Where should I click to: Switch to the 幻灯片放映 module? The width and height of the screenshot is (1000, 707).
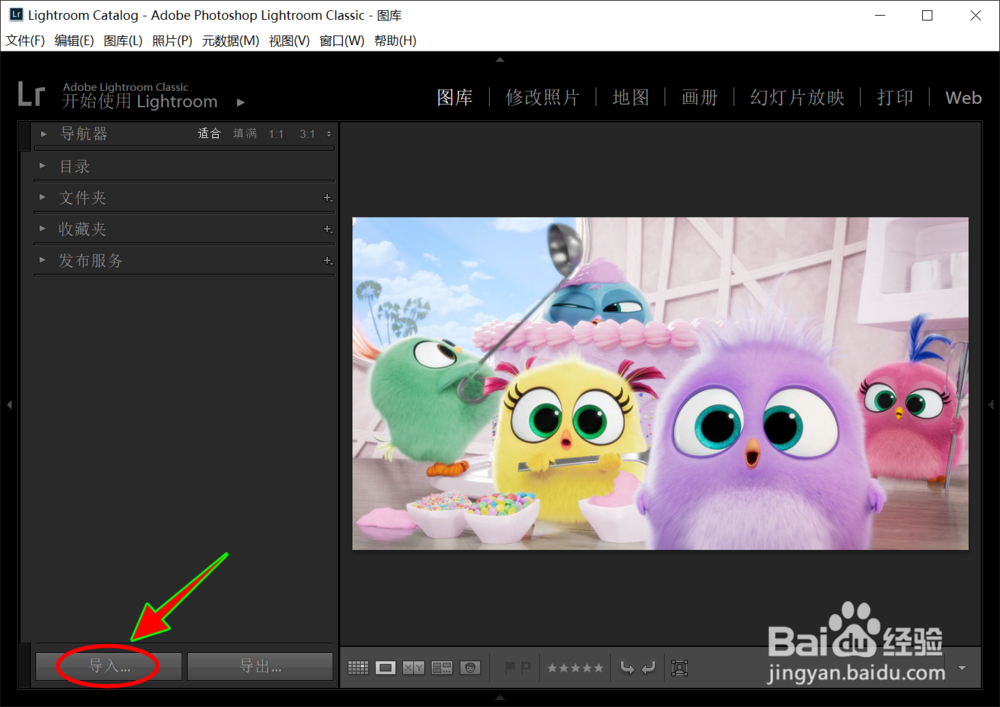pyautogui.click(x=797, y=98)
